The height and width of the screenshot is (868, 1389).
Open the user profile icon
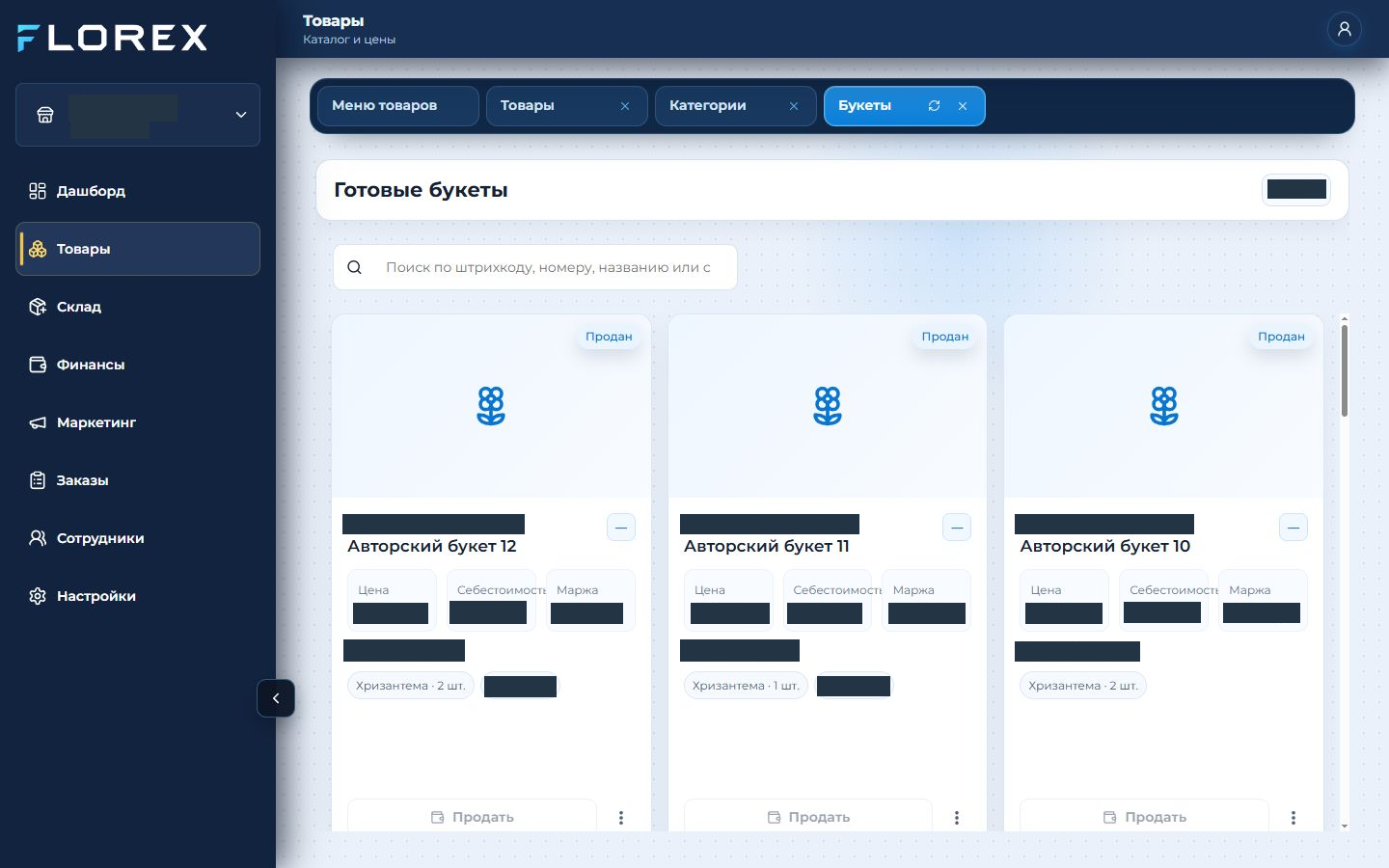point(1344,29)
